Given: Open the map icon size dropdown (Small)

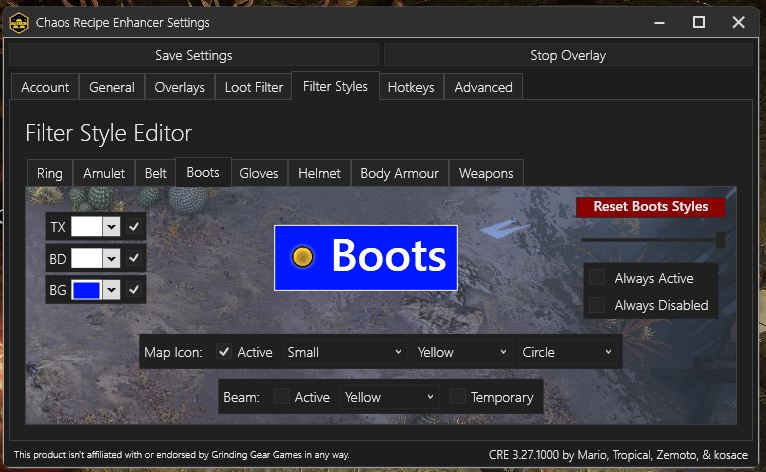Looking at the screenshot, I should coord(344,352).
